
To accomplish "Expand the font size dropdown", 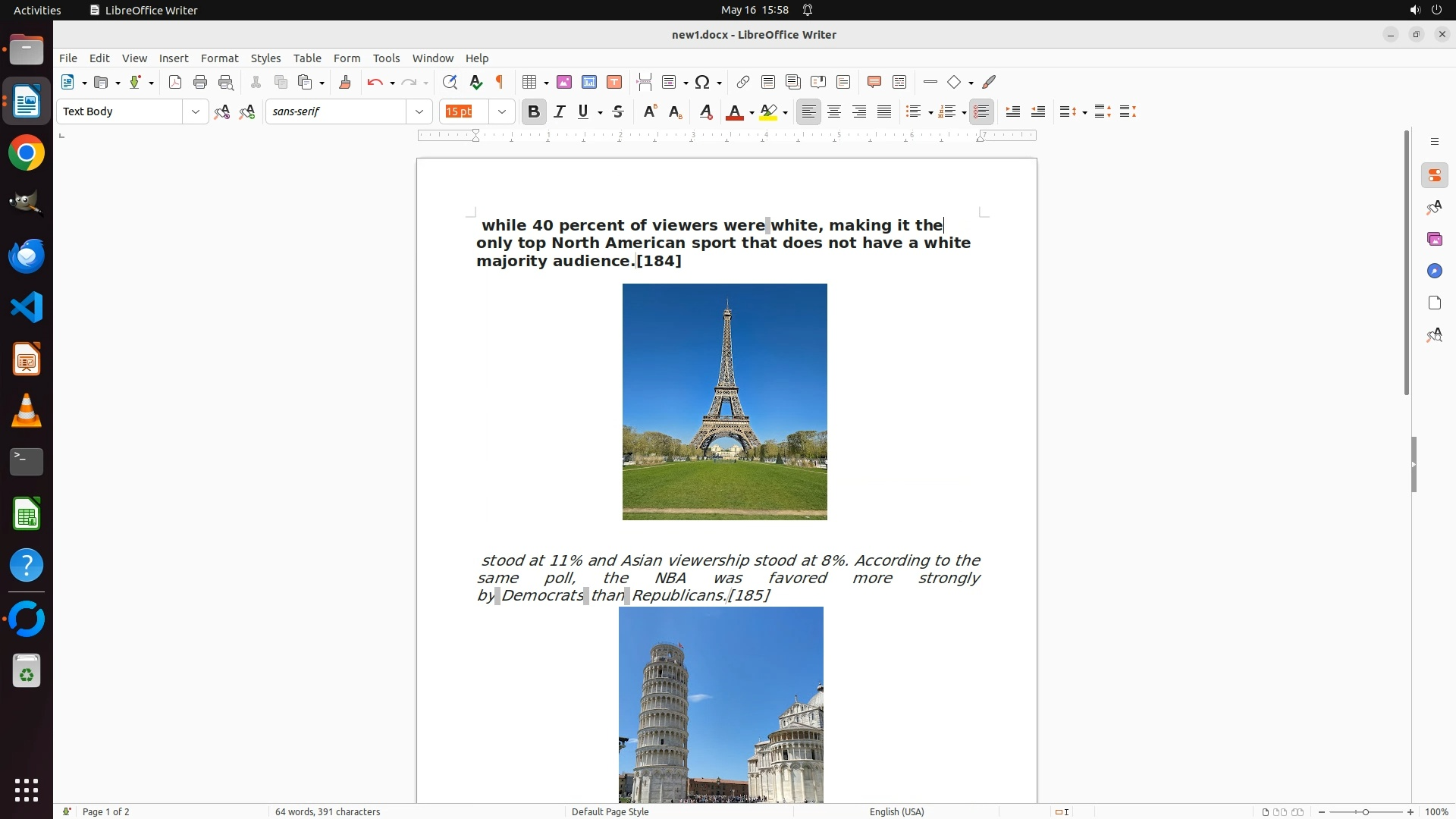I will coord(502,111).
